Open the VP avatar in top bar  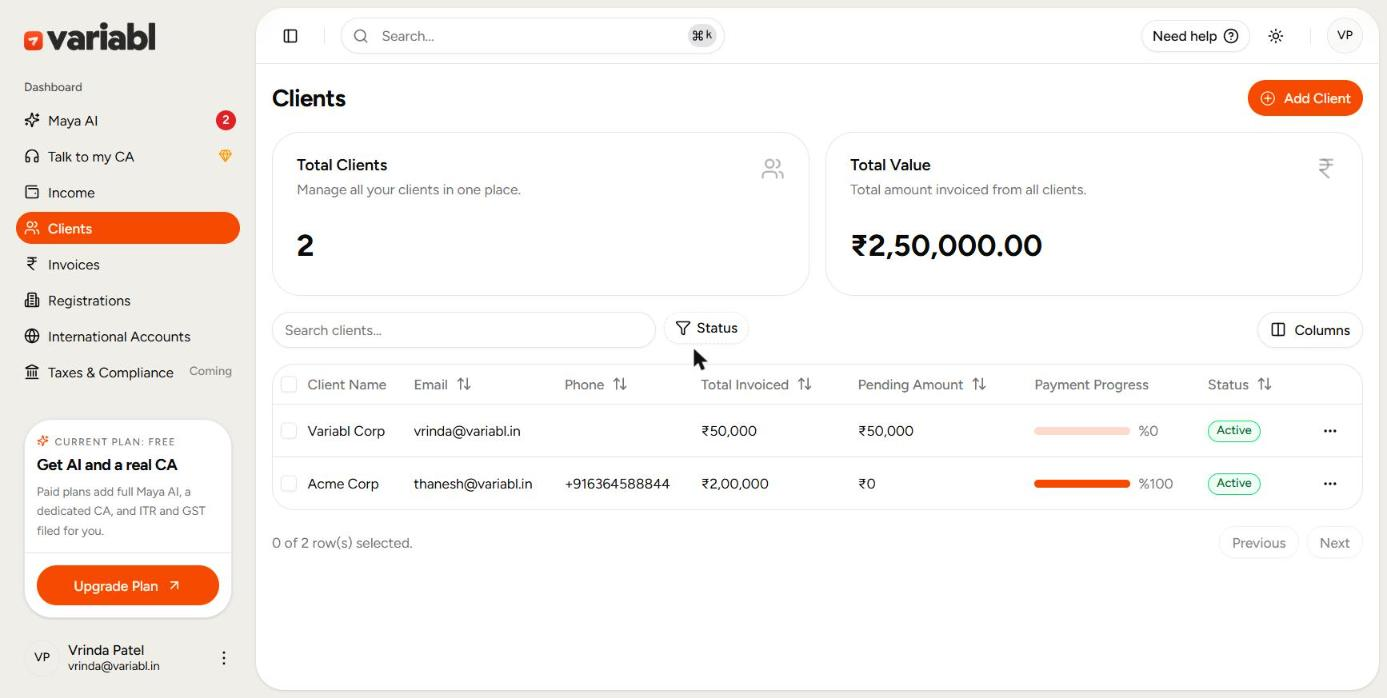click(1345, 36)
